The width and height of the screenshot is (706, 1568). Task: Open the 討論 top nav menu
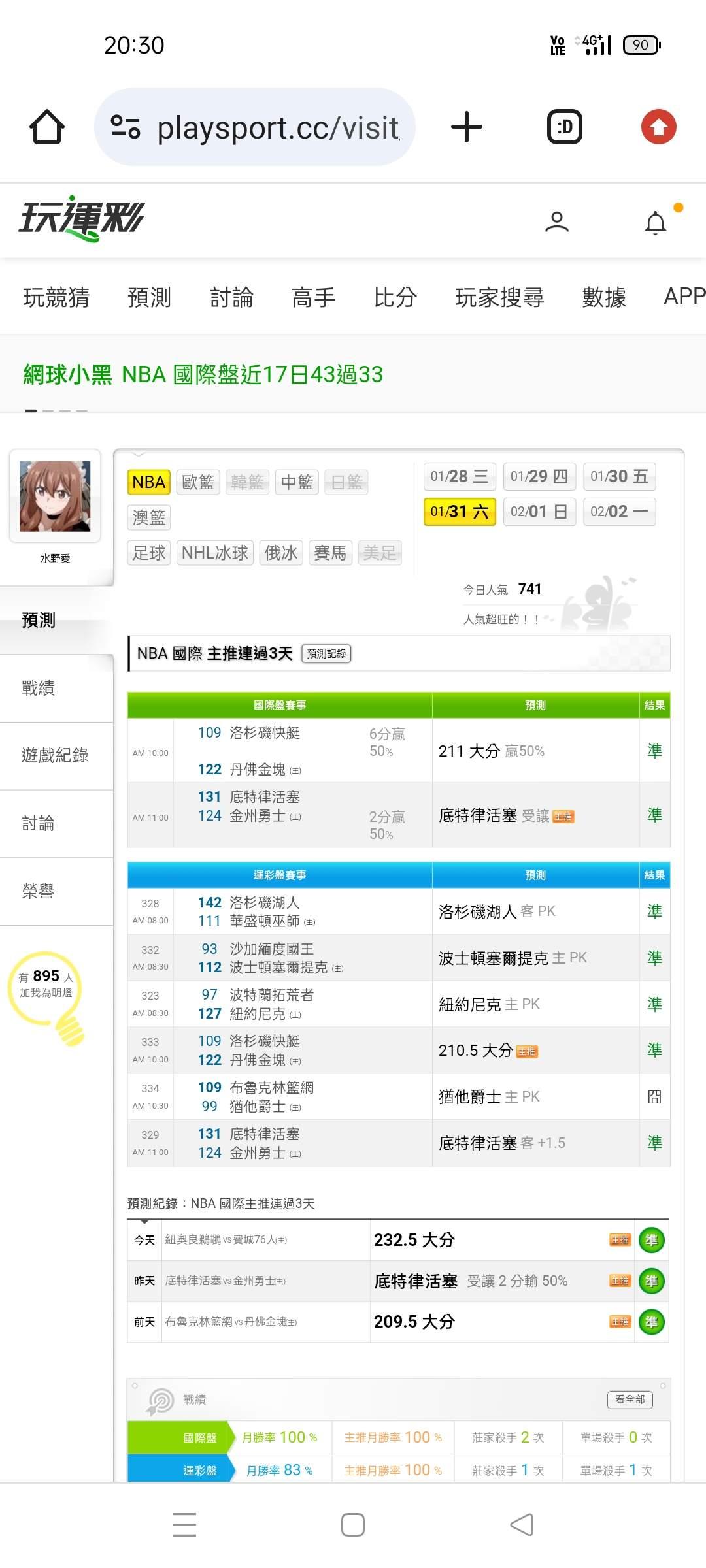[231, 297]
